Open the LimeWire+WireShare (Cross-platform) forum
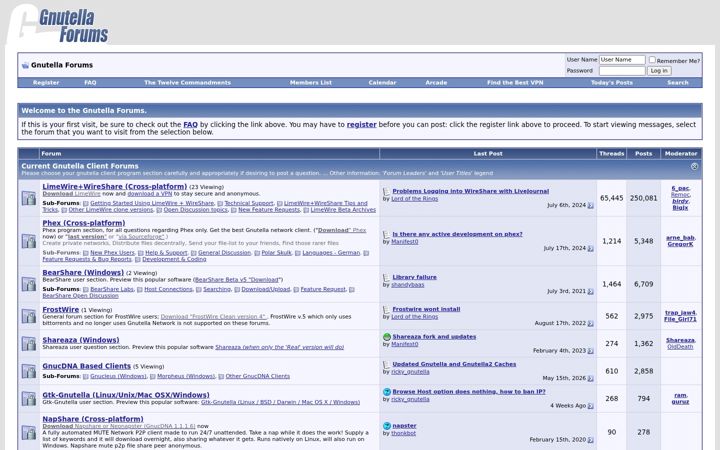 coord(115,186)
